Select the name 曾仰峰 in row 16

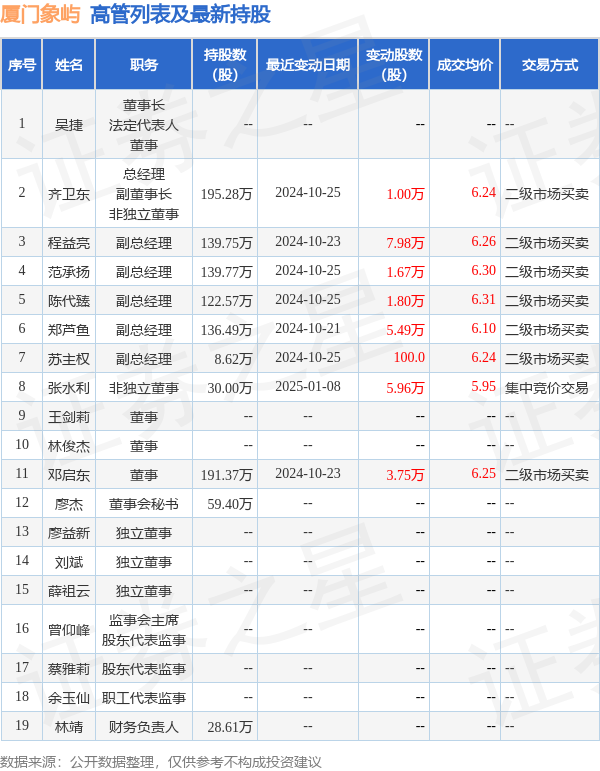pos(69,629)
